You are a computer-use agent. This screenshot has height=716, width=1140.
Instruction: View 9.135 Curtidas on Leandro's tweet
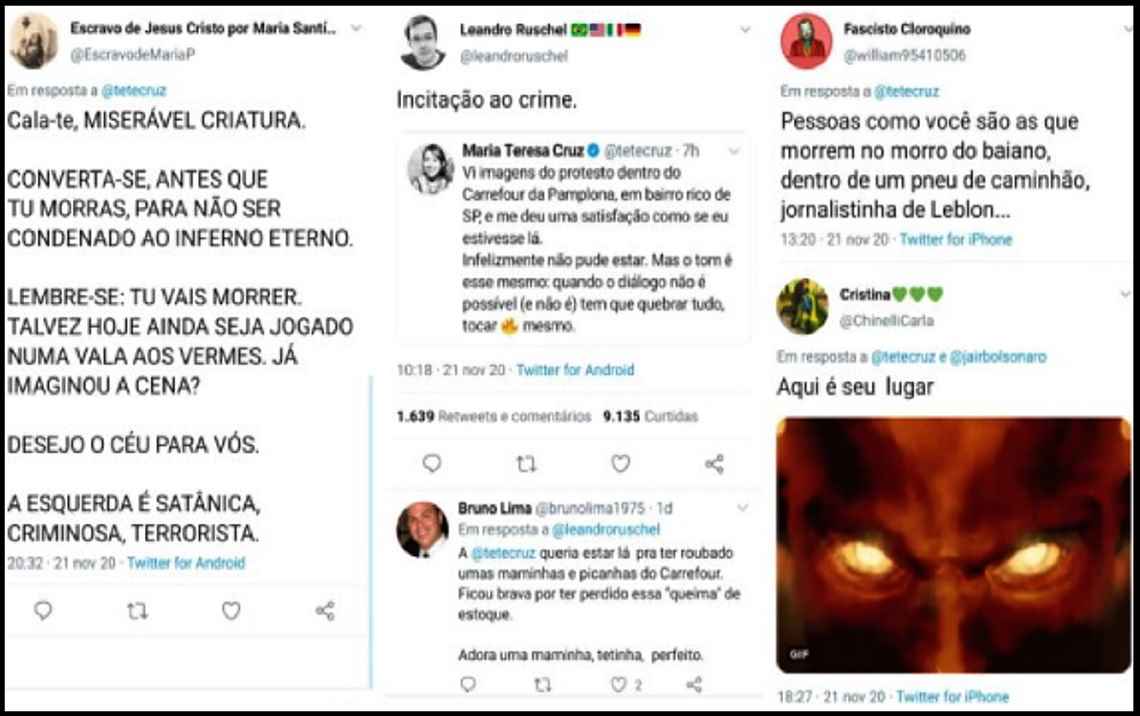[x=650, y=417]
